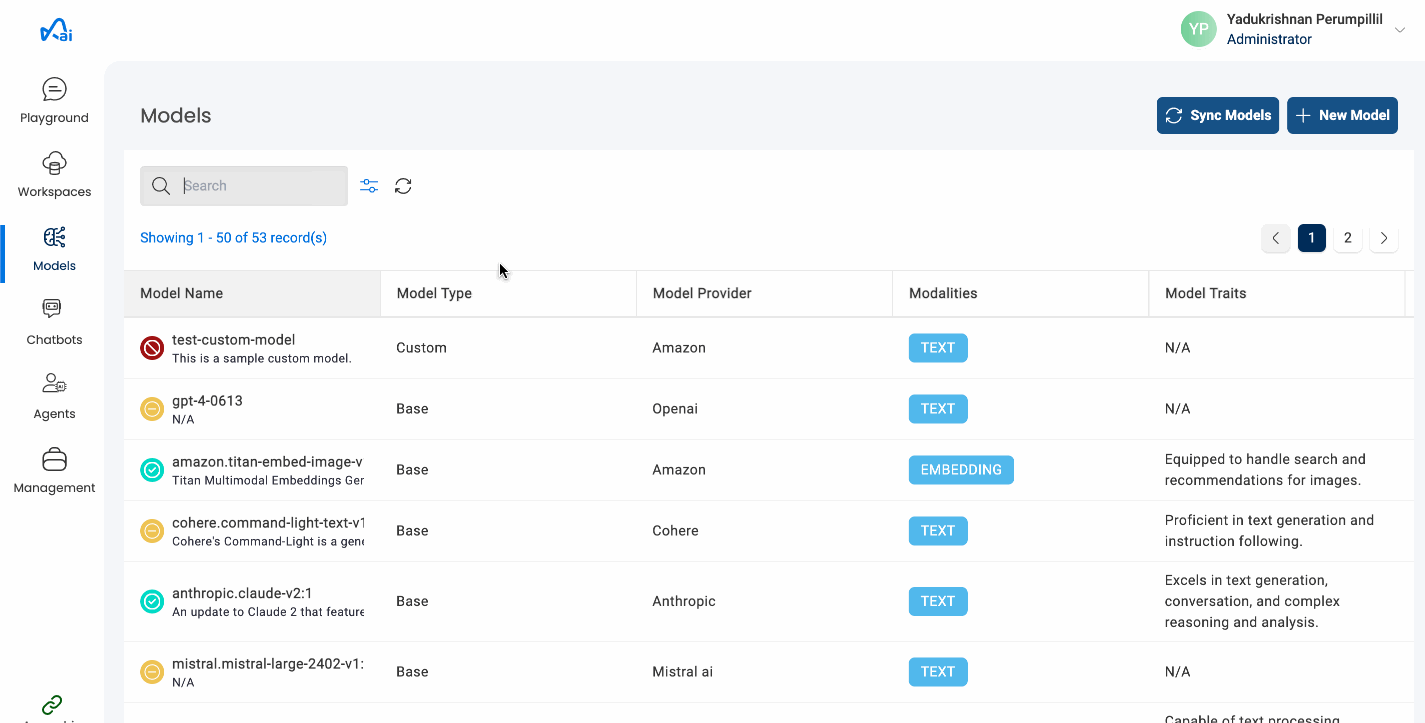Go to next page arrow

point(1384,238)
